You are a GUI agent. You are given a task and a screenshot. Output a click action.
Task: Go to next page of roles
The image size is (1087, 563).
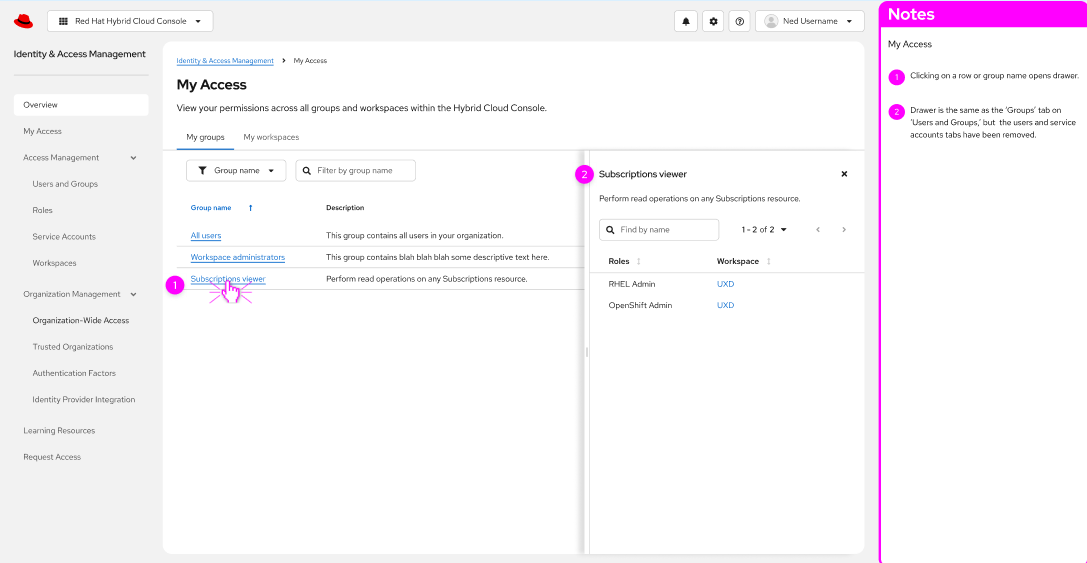(844, 230)
